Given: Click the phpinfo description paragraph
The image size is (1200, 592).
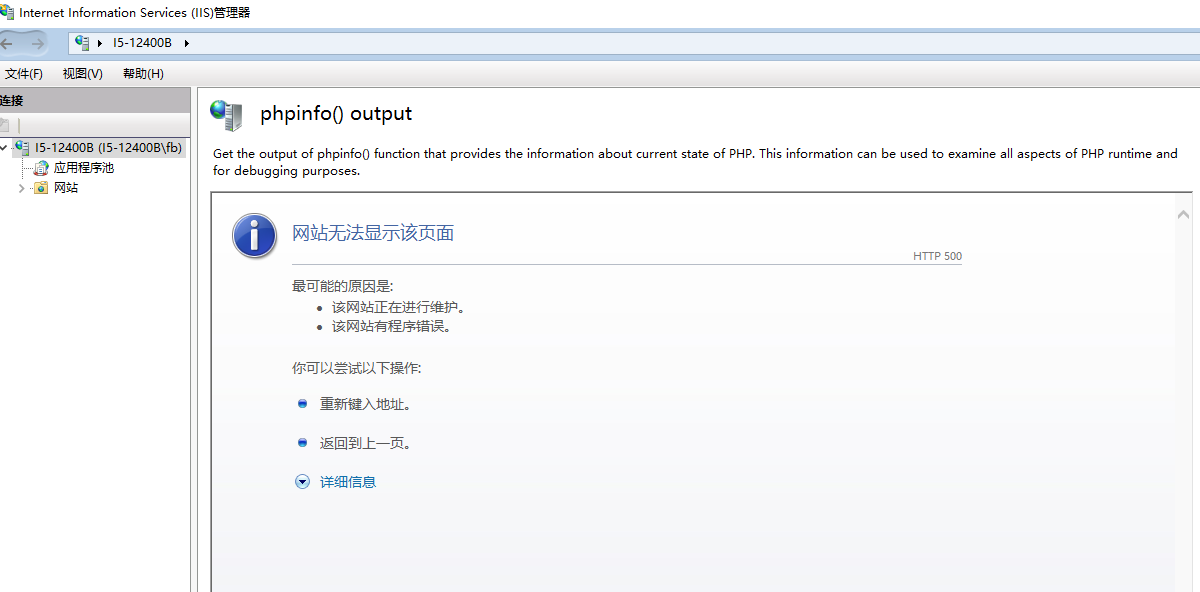Looking at the screenshot, I should click(x=696, y=162).
